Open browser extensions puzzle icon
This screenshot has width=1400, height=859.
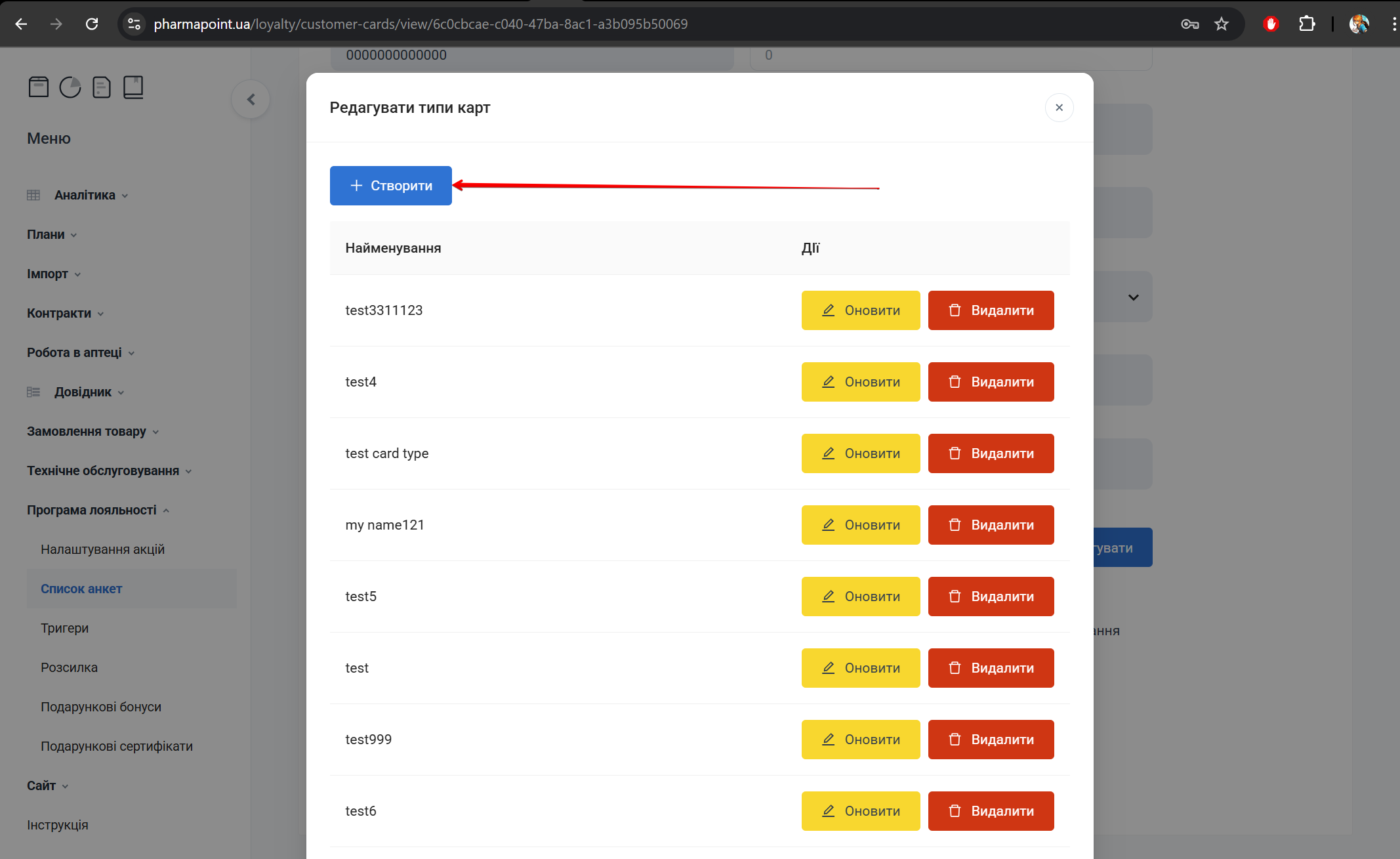point(1306,24)
